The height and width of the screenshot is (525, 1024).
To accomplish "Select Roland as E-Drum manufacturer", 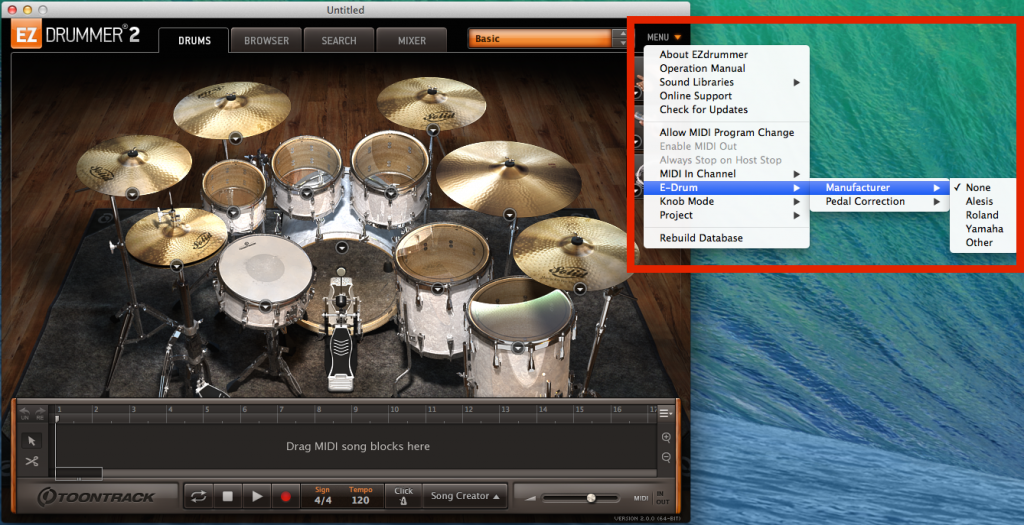I will pos(981,215).
